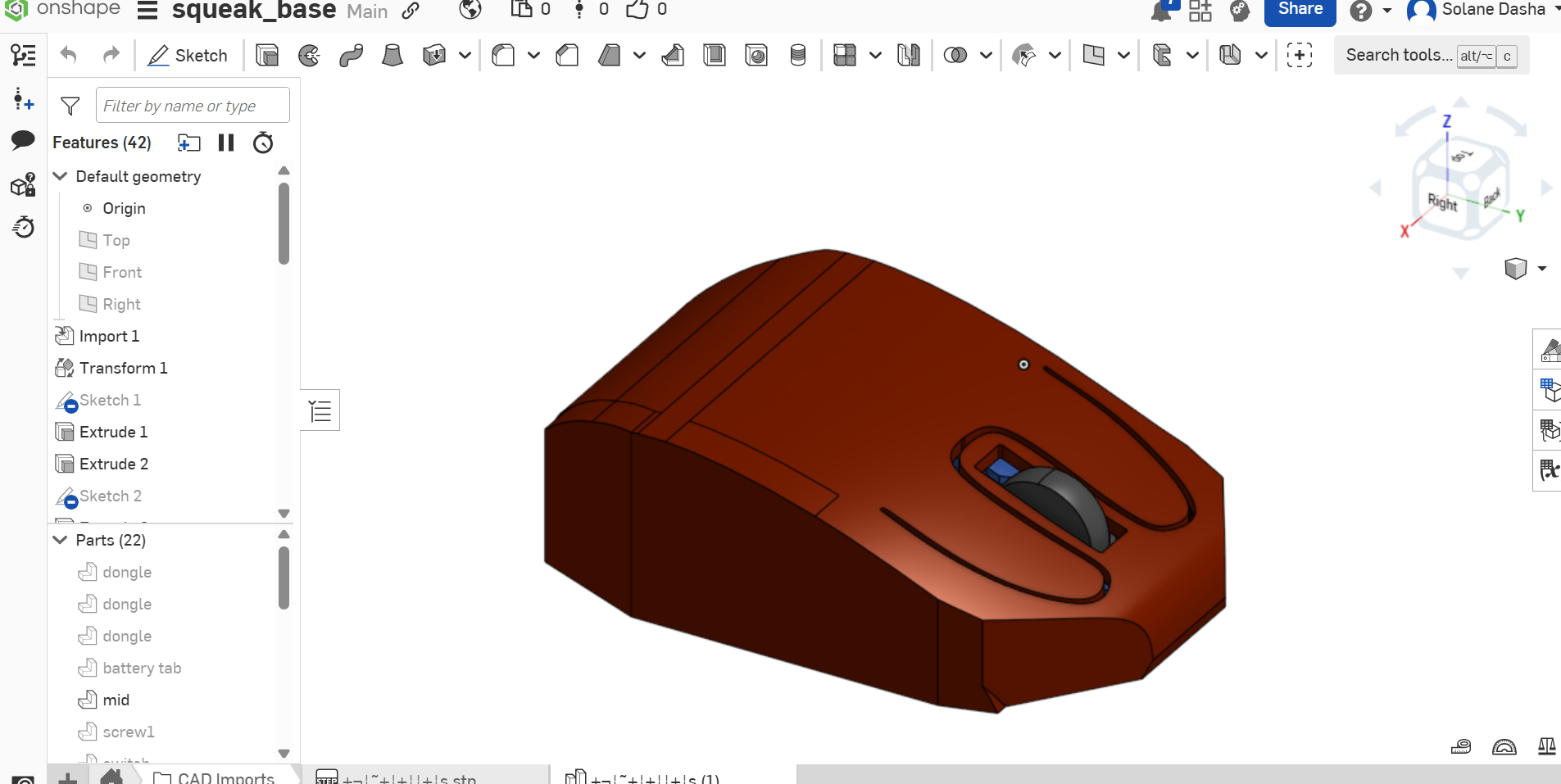This screenshot has width=1561, height=784.
Task: Open the CAD Imports folder tab
Action: pyautogui.click(x=214, y=777)
